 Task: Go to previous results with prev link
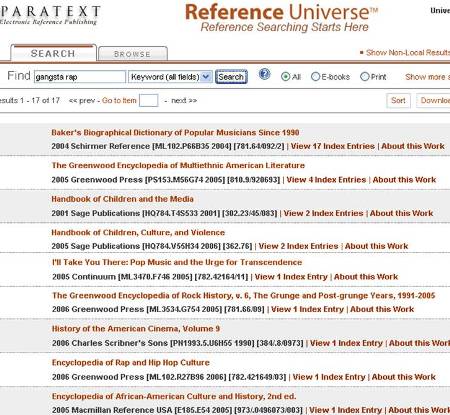pyautogui.click(x=82, y=100)
